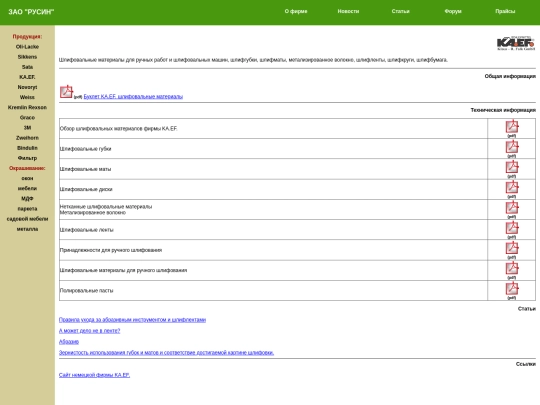Open Статьи in top navigation
Screen dimensions: 540x405
click(401, 11)
